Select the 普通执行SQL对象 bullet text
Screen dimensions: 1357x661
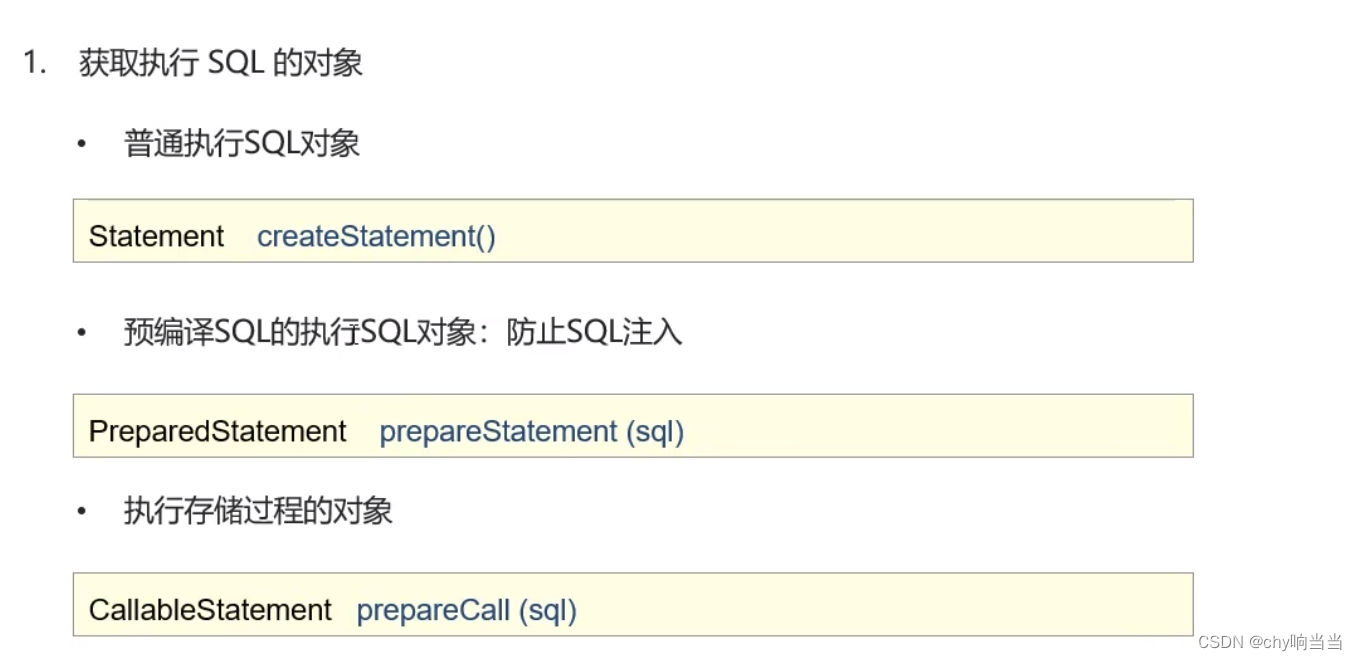coord(241,144)
